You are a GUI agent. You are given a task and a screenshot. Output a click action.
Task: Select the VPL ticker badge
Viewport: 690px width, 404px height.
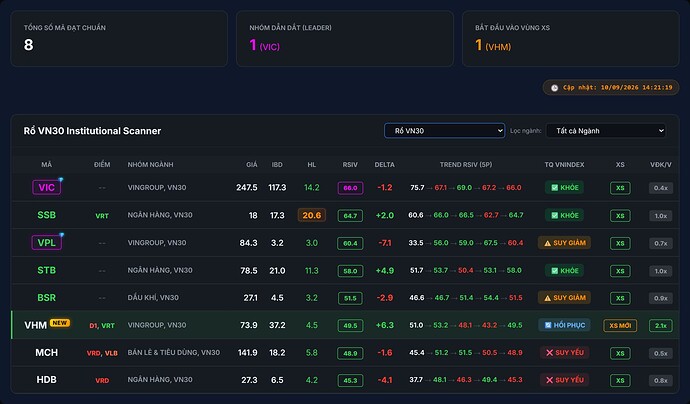pos(47,242)
